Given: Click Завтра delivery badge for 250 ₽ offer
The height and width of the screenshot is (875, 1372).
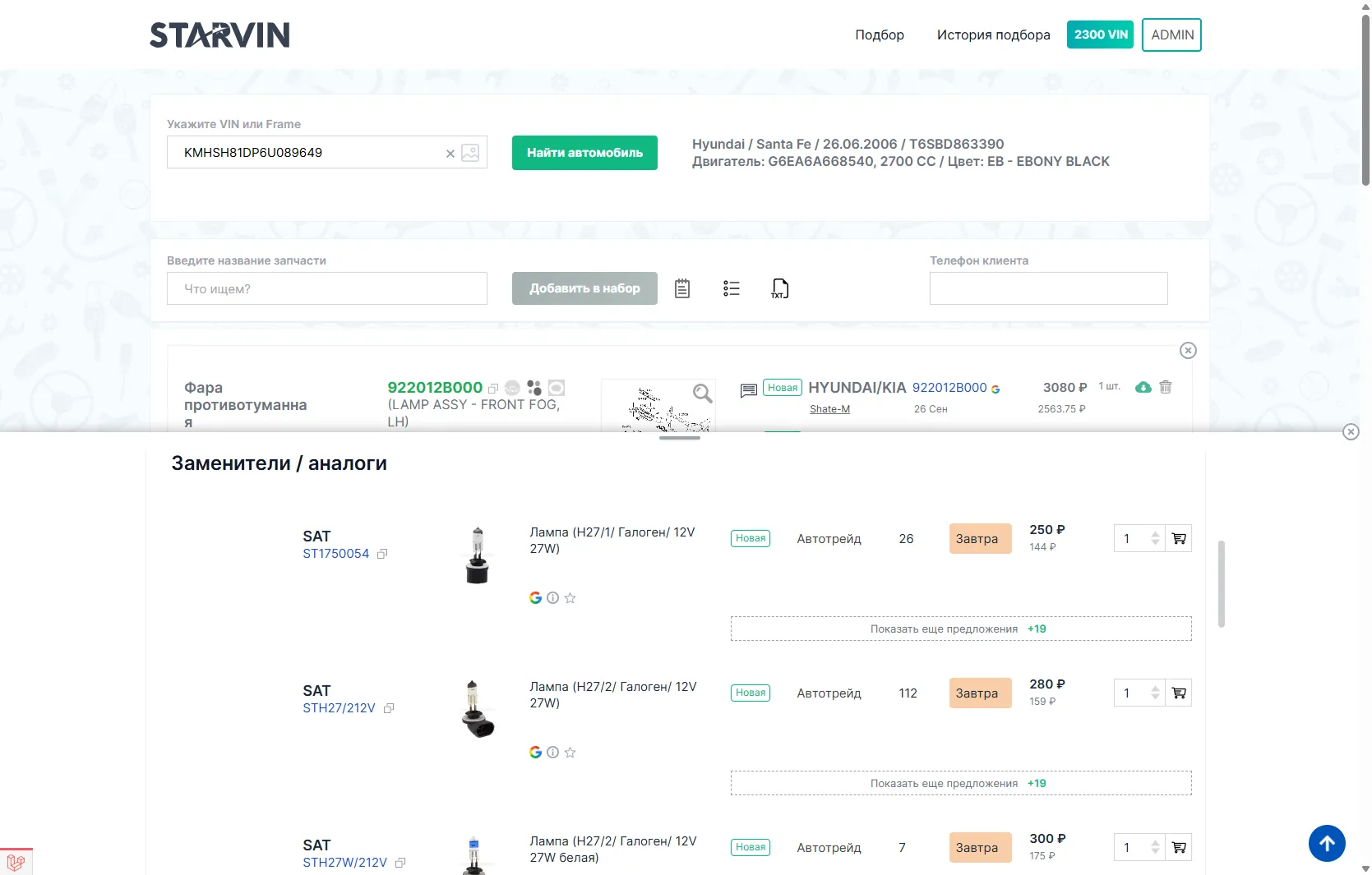Looking at the screenshot, I should 980,539.
